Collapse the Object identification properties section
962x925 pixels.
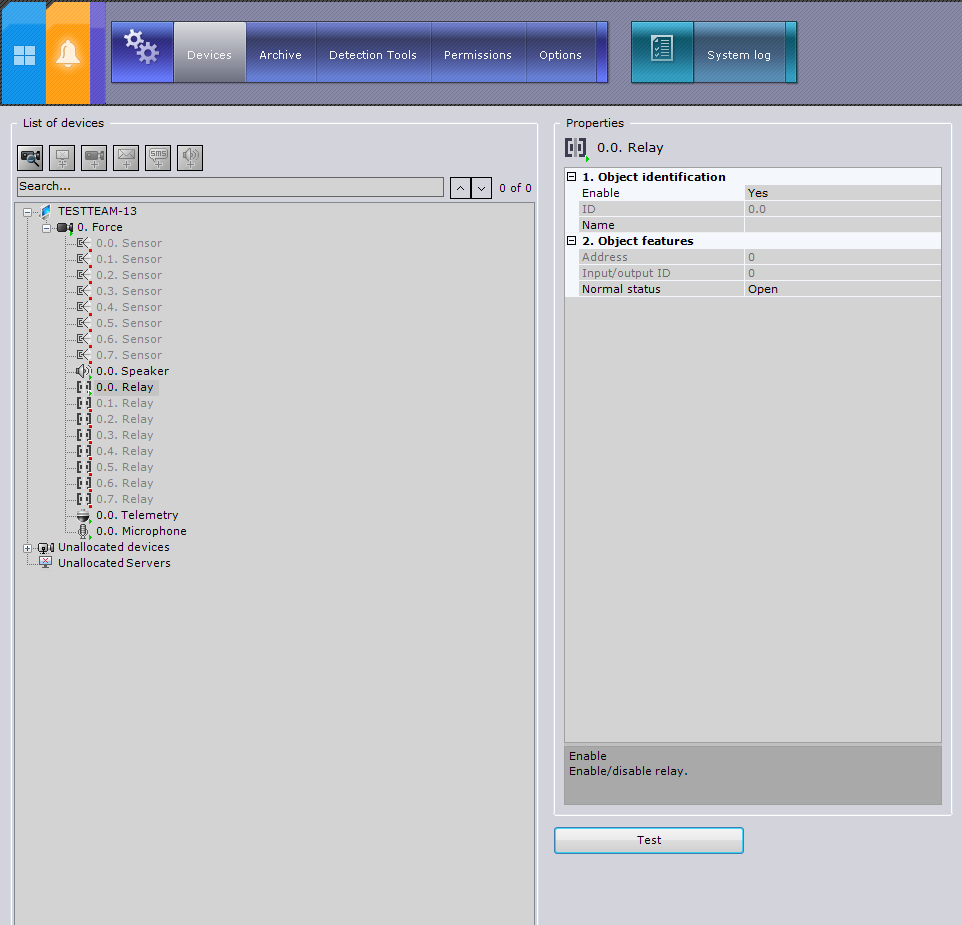tap(572, 177)
